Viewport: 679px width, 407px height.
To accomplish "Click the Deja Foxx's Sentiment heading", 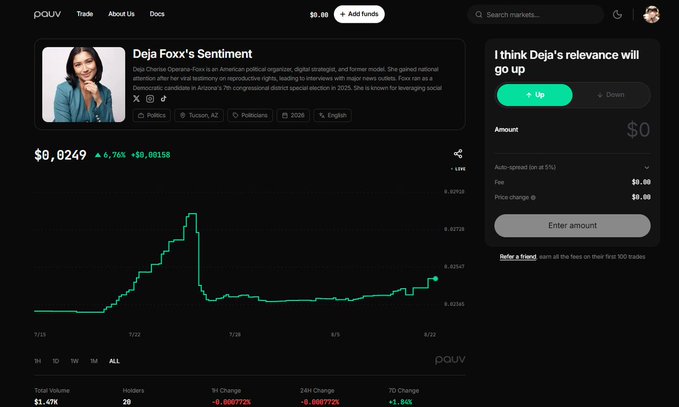I will (192, 54).
